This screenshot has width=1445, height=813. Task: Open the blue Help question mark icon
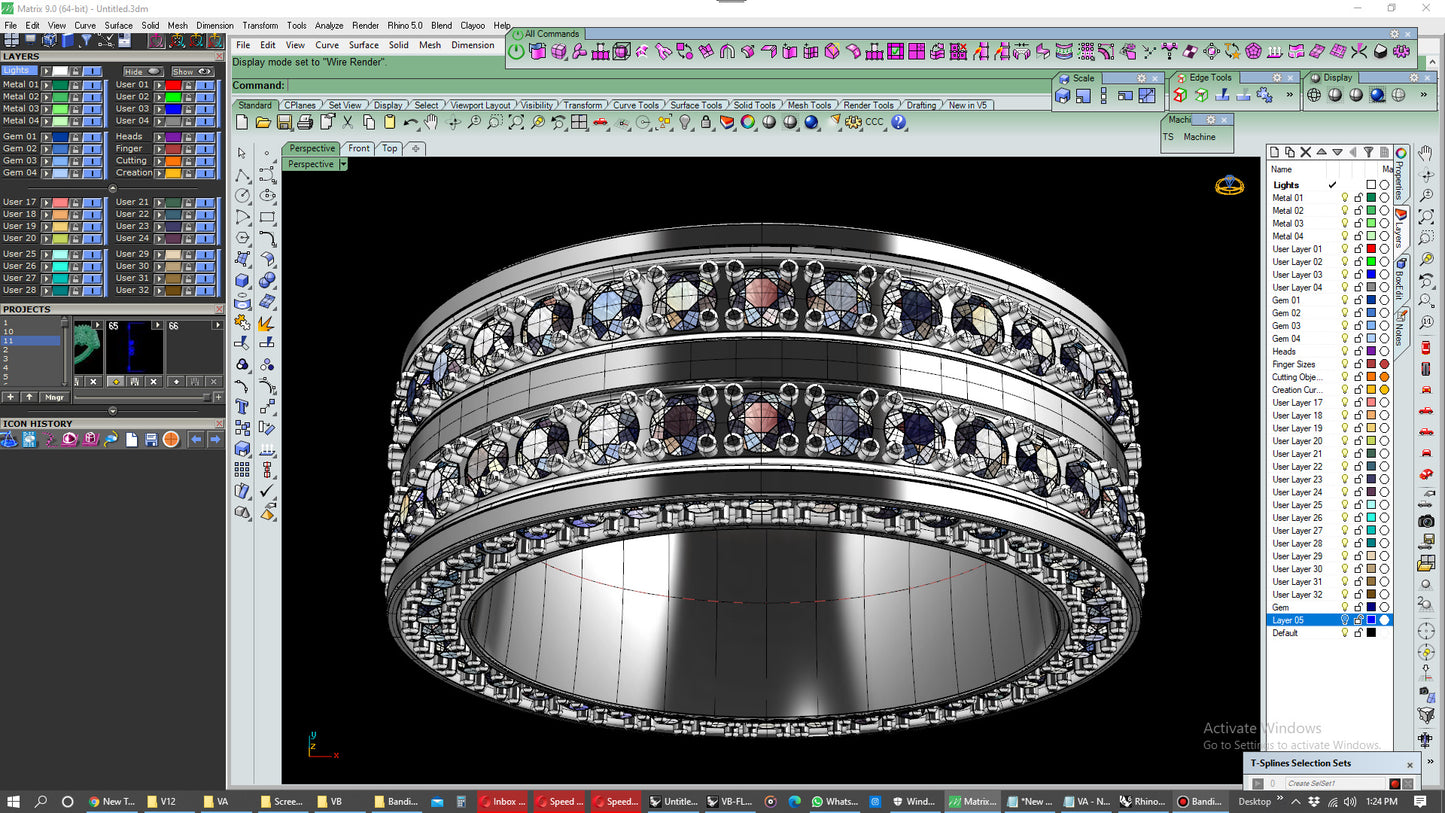[x=898, y=122]
